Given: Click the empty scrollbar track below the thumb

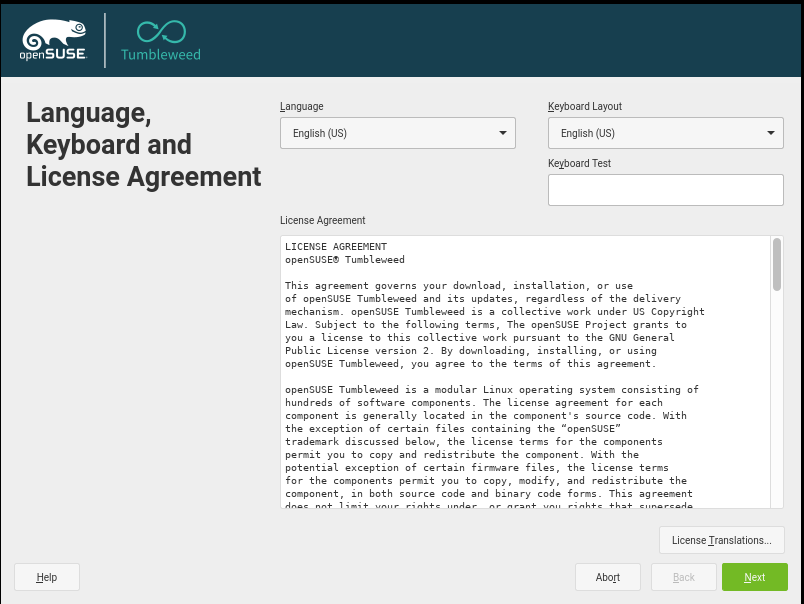Looking at the screenshot, I should pyautogui.click(x=777, y=400).
